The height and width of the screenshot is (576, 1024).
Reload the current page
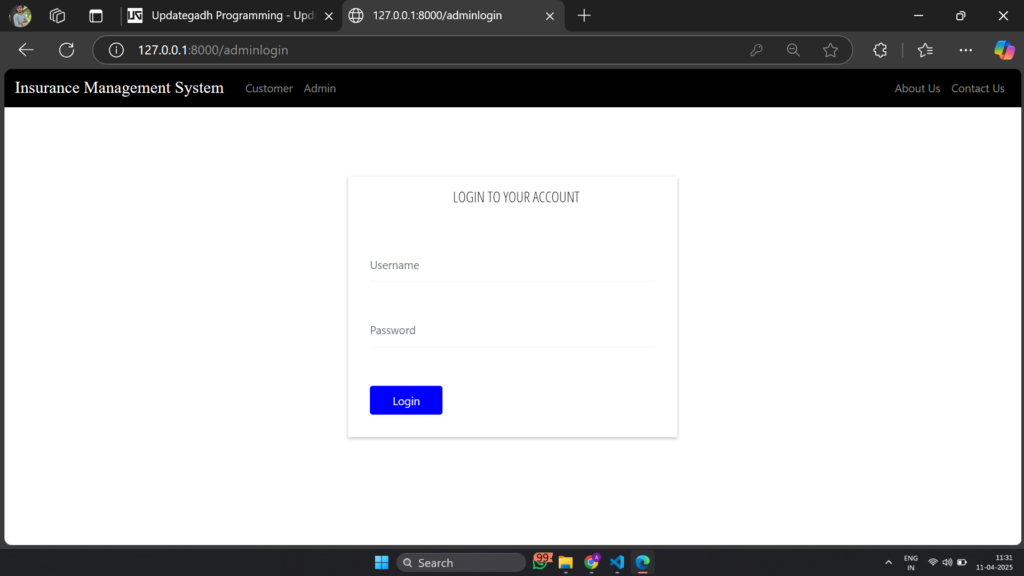coord(67,50)
